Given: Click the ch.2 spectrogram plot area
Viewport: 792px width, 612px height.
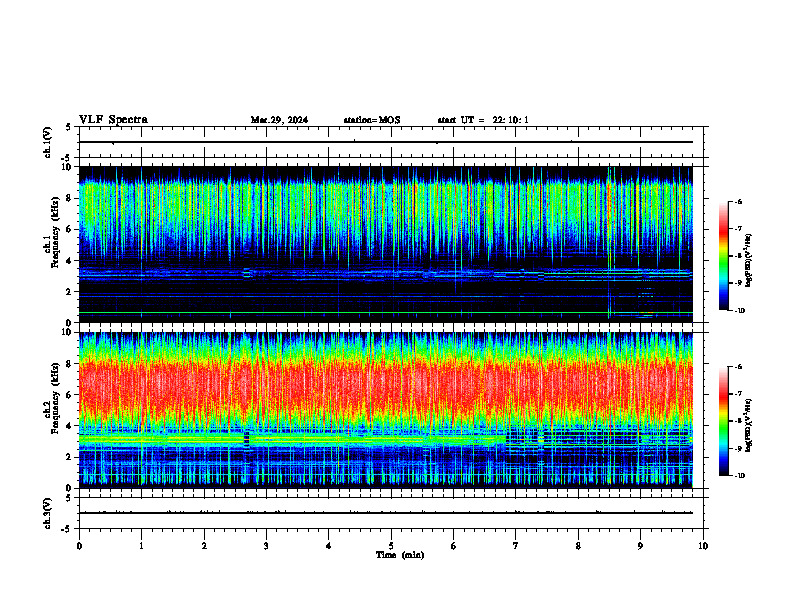Looking at the screenshot, I should click(385, 410).
